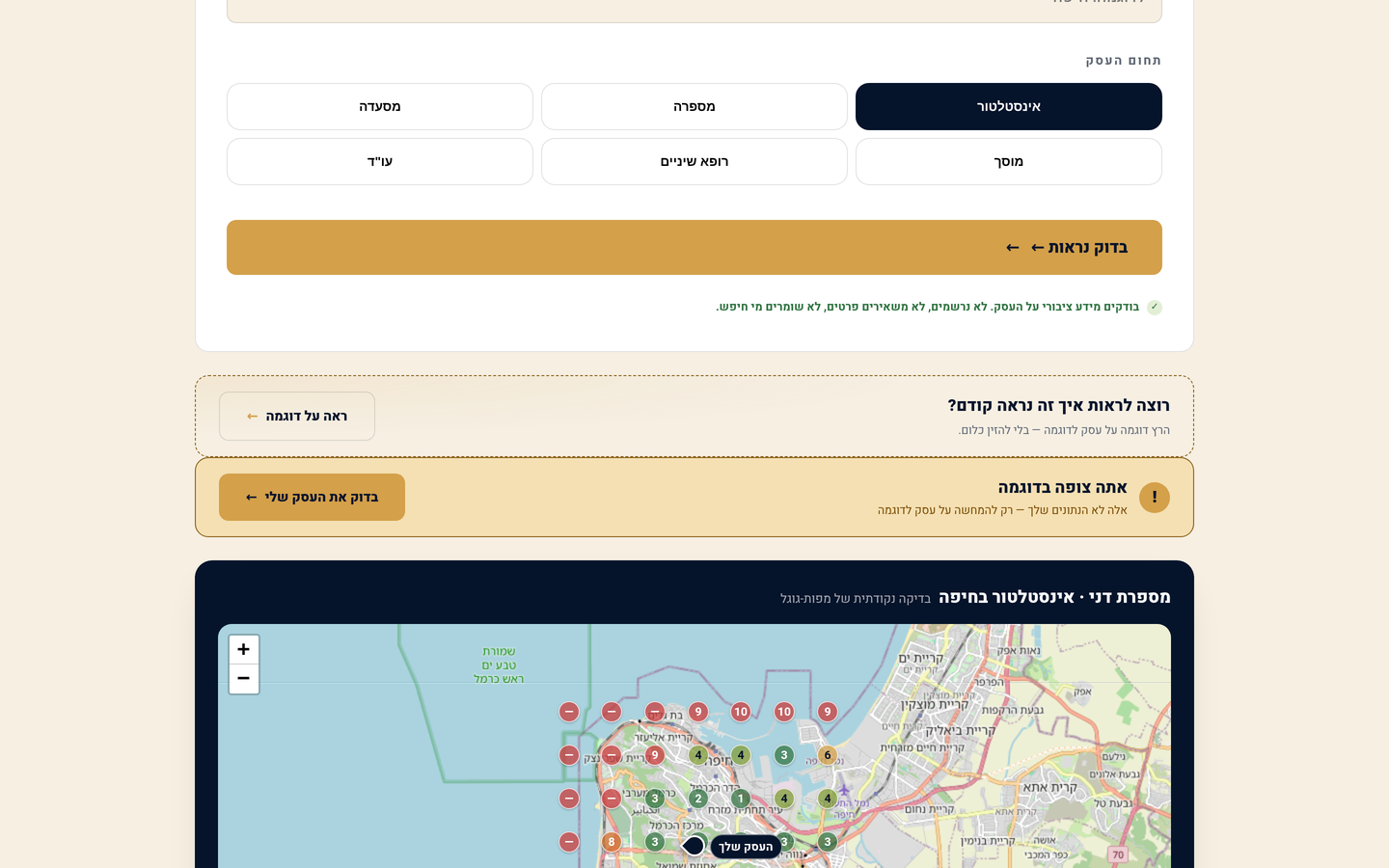Click the exclamation warning icon in the demo banner
1389x868 pixels.
(1154, 498)
